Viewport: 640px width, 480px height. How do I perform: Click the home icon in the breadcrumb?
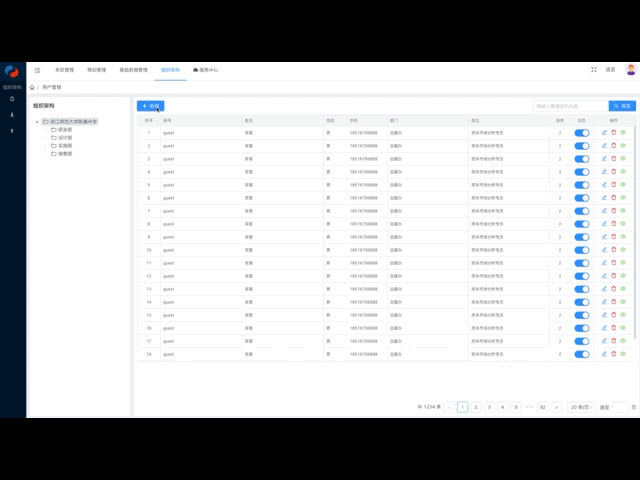[32, 87]
